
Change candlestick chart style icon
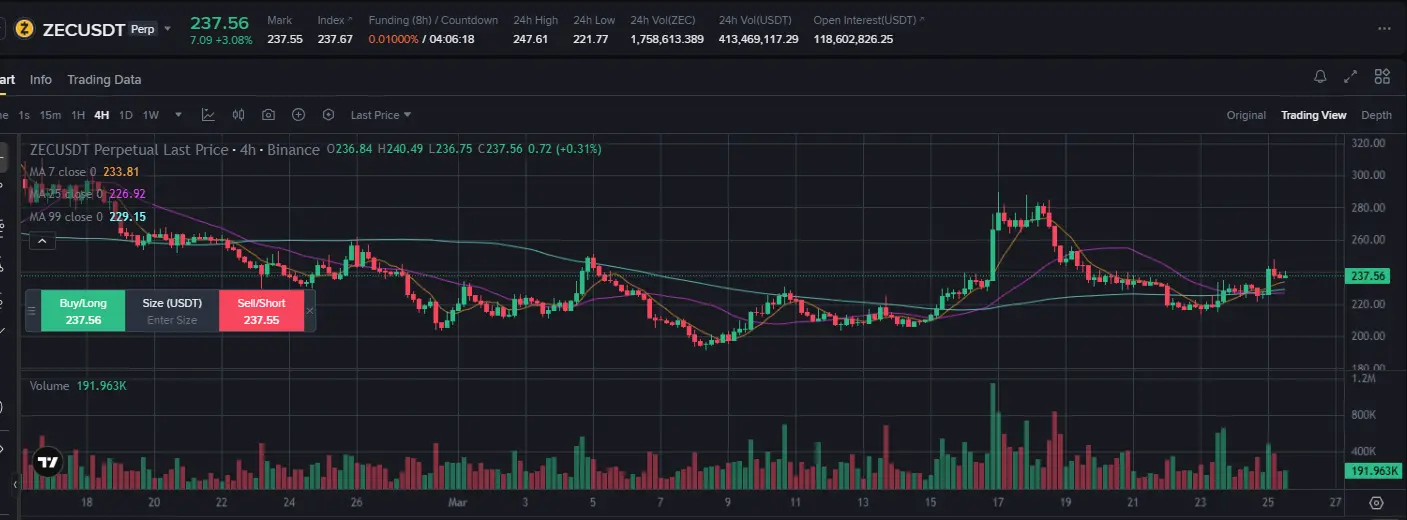[x=239, y=115]
